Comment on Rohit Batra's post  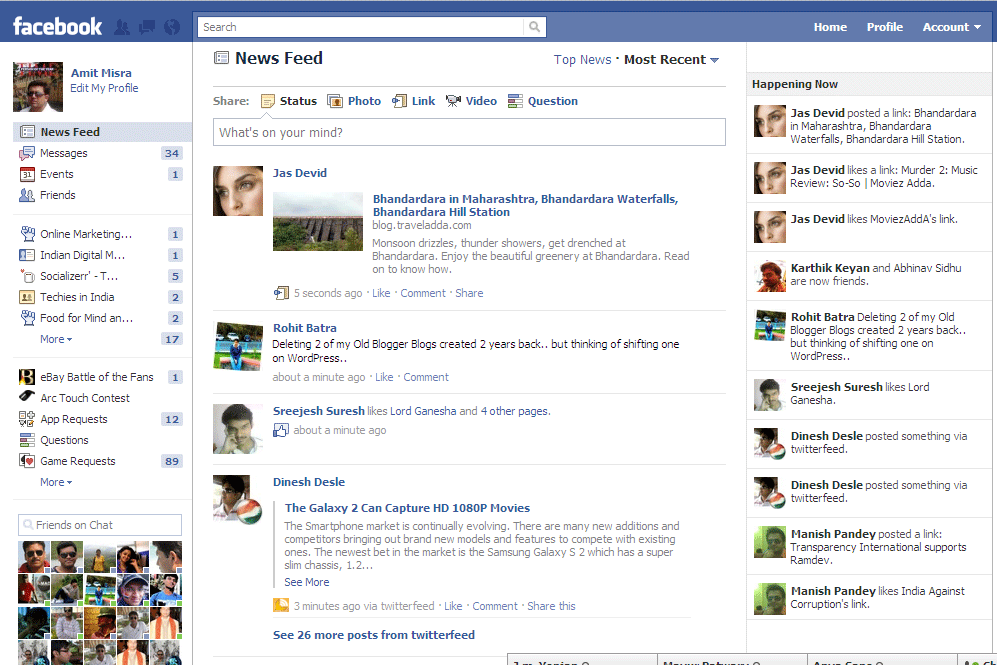[426, 377]
